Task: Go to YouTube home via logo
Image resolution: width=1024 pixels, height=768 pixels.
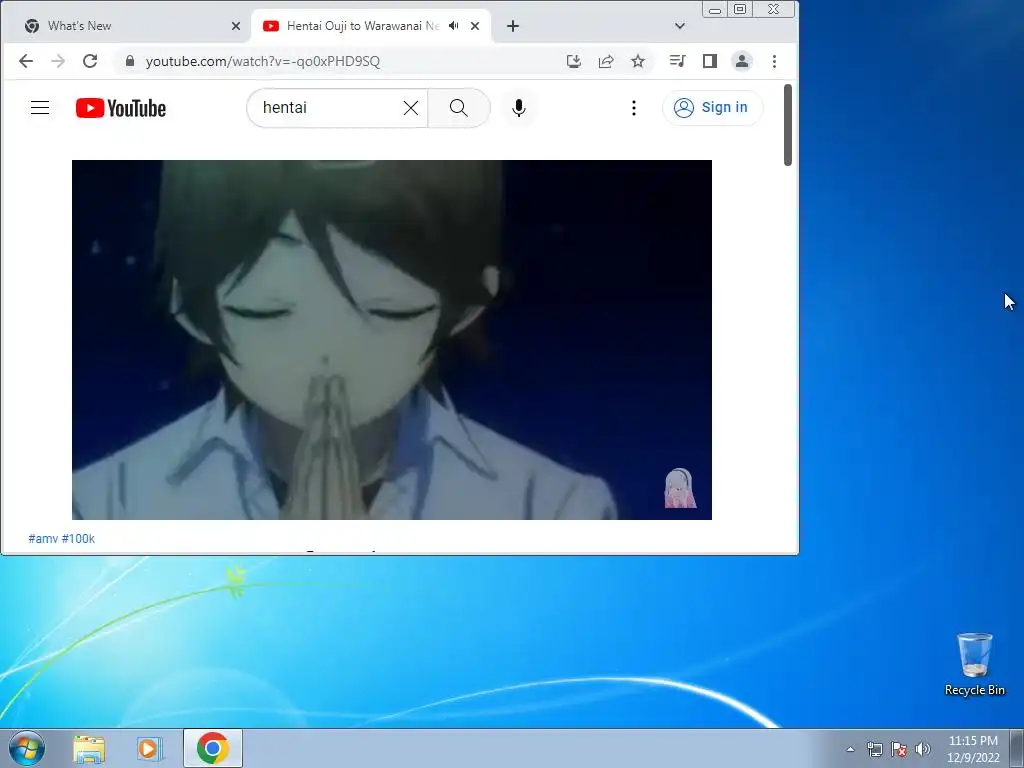Action: coord(121,108)
